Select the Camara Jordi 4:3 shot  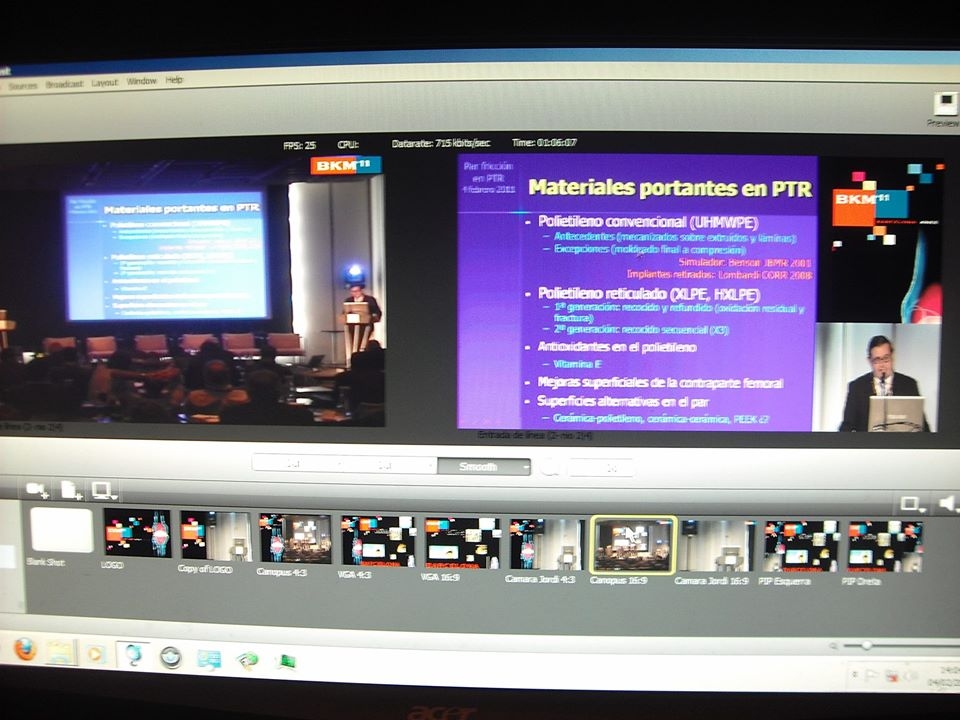(547, 544)
